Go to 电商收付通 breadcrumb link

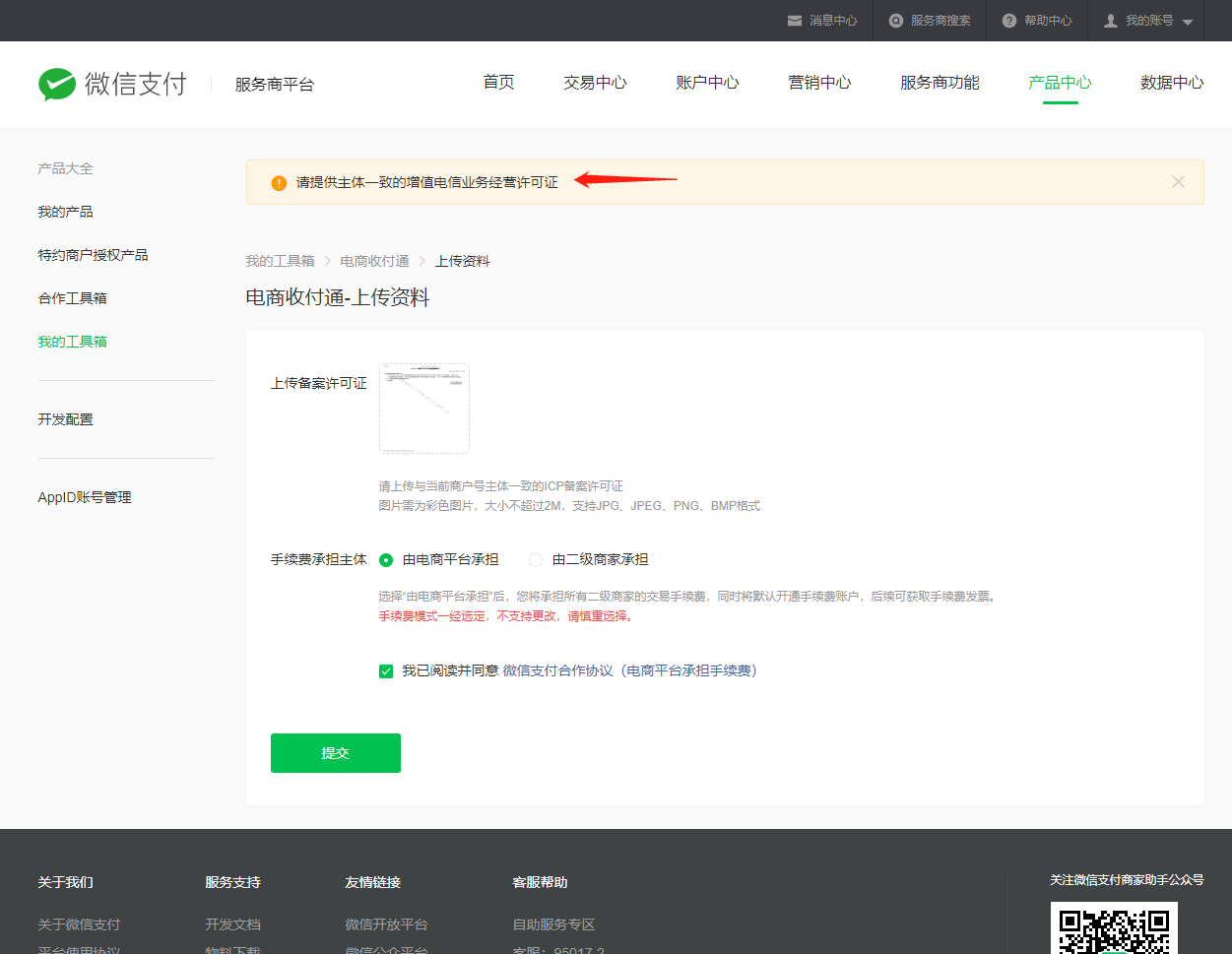click(374, 261)
